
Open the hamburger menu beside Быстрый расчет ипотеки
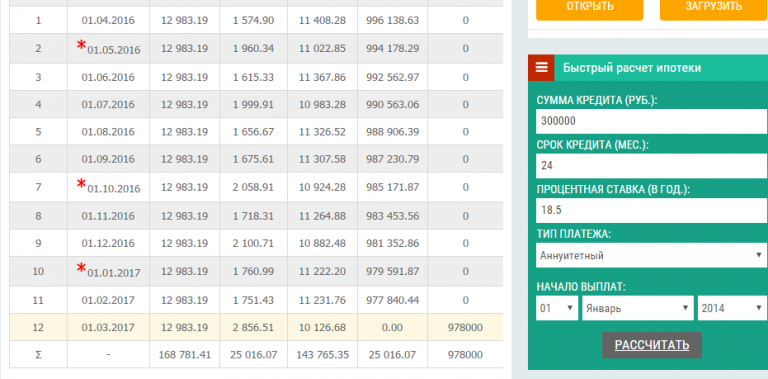tap(541, 68)
